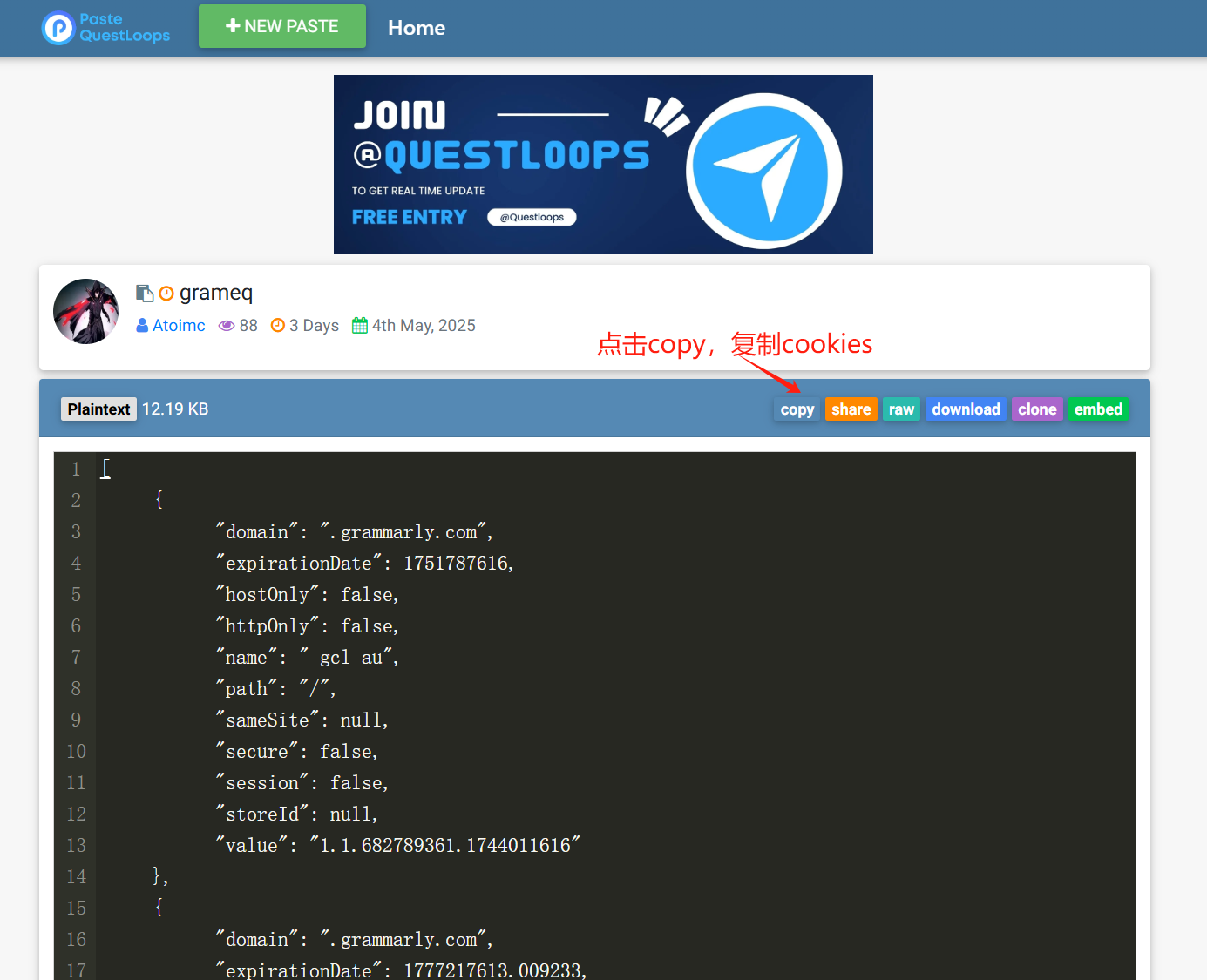The image size is (1207, 980).
Task: Click the green calendar icon beside 4th May 2025
Action: 359,324
